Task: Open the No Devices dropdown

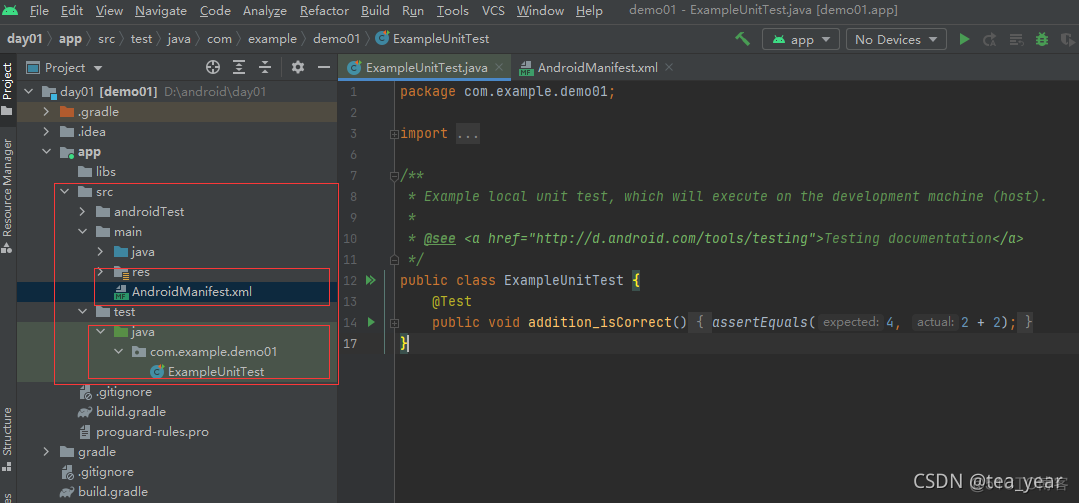Action: point(896,39)
